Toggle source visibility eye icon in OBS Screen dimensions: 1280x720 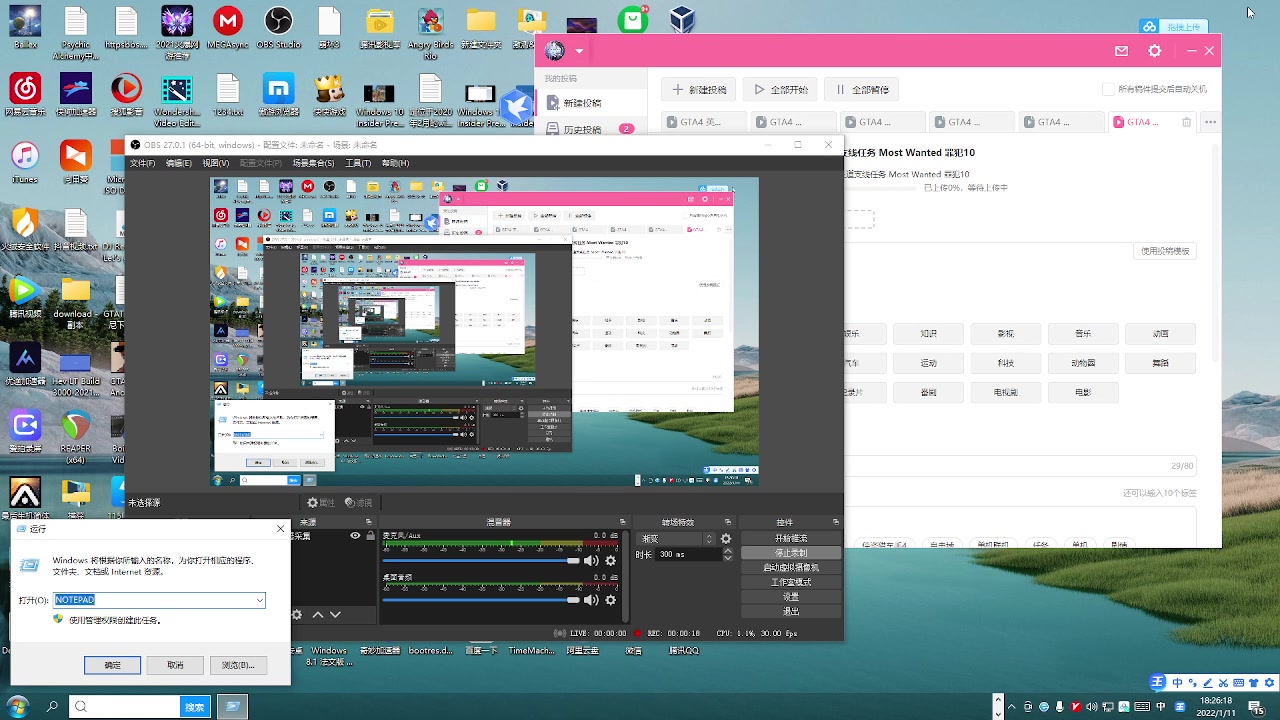pos(355,536)
